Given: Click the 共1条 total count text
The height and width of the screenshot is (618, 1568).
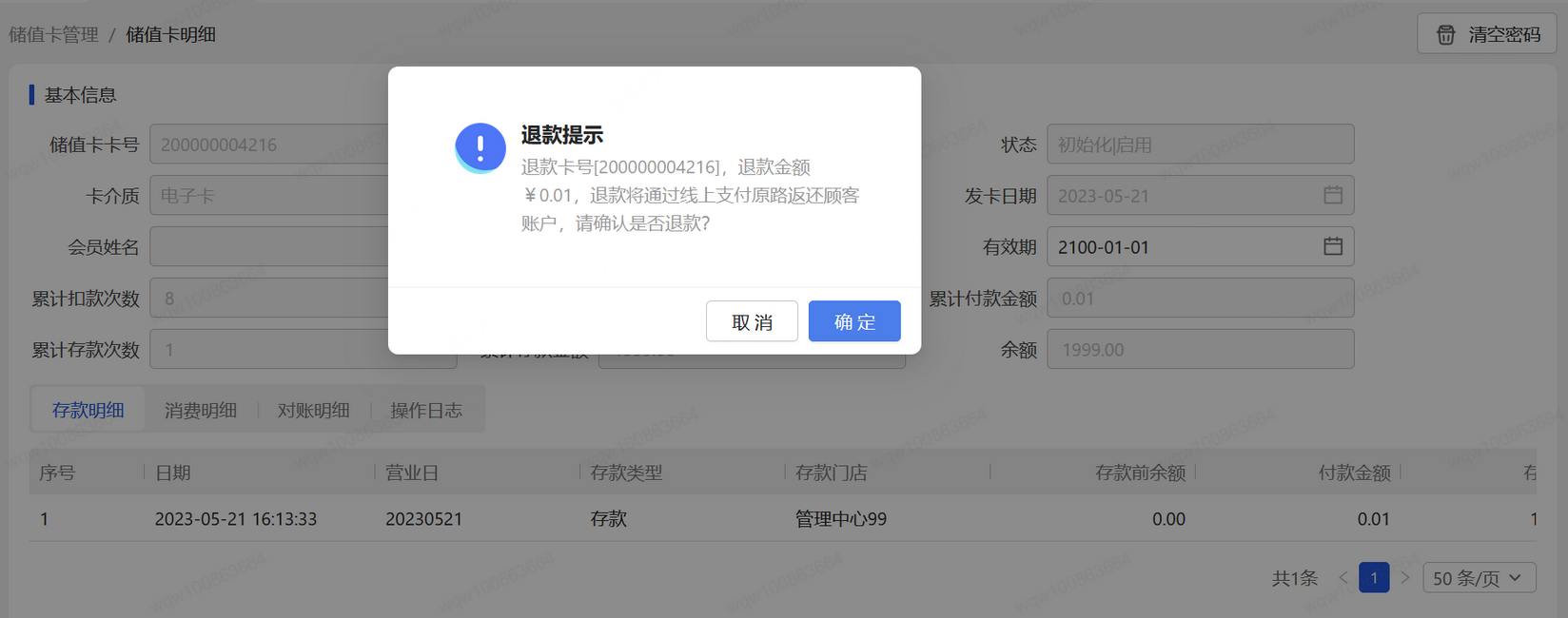Looking at the screenshot, I should pos(1295,578).
